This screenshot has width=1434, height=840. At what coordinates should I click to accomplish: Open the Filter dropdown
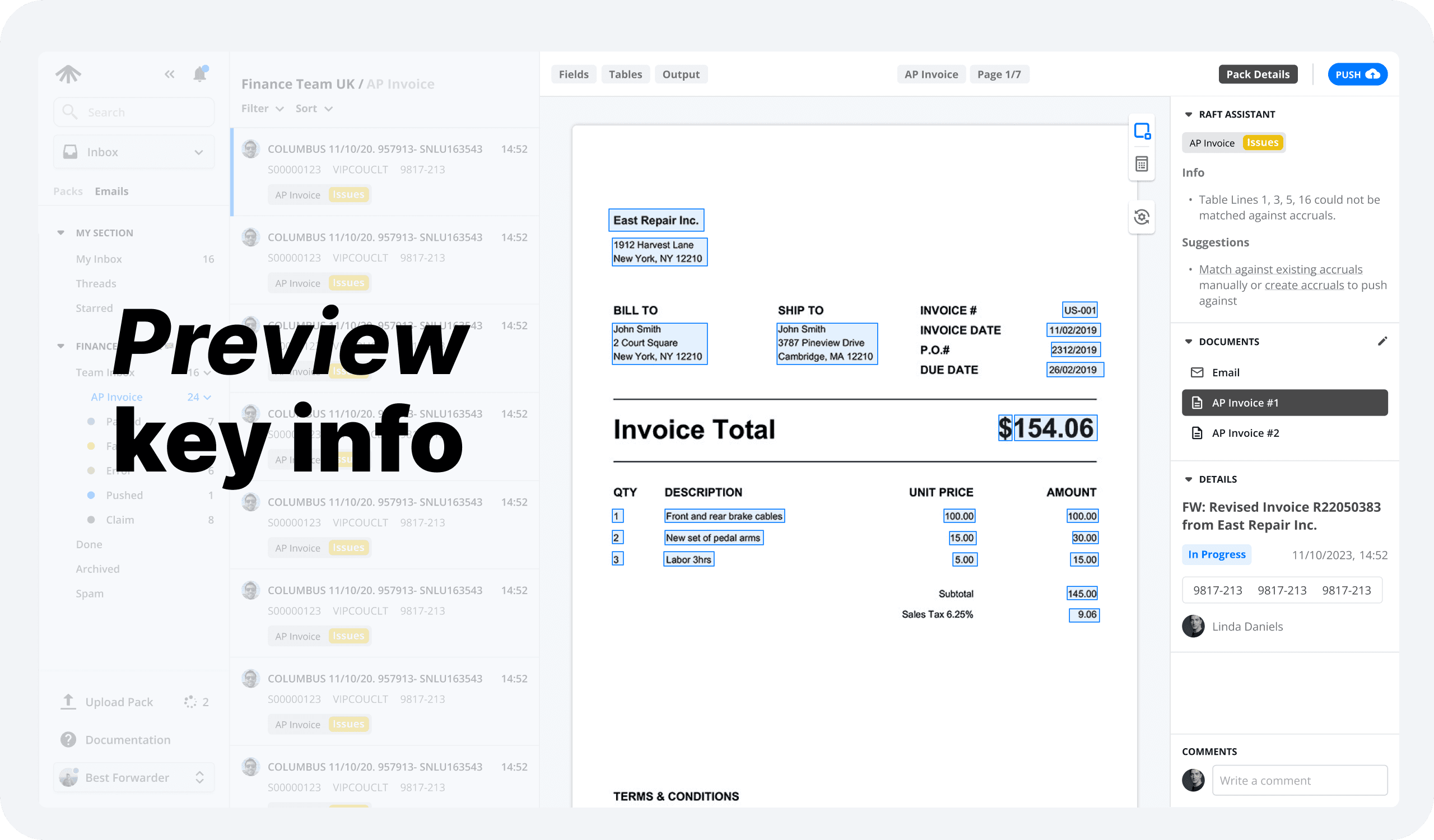262,108
